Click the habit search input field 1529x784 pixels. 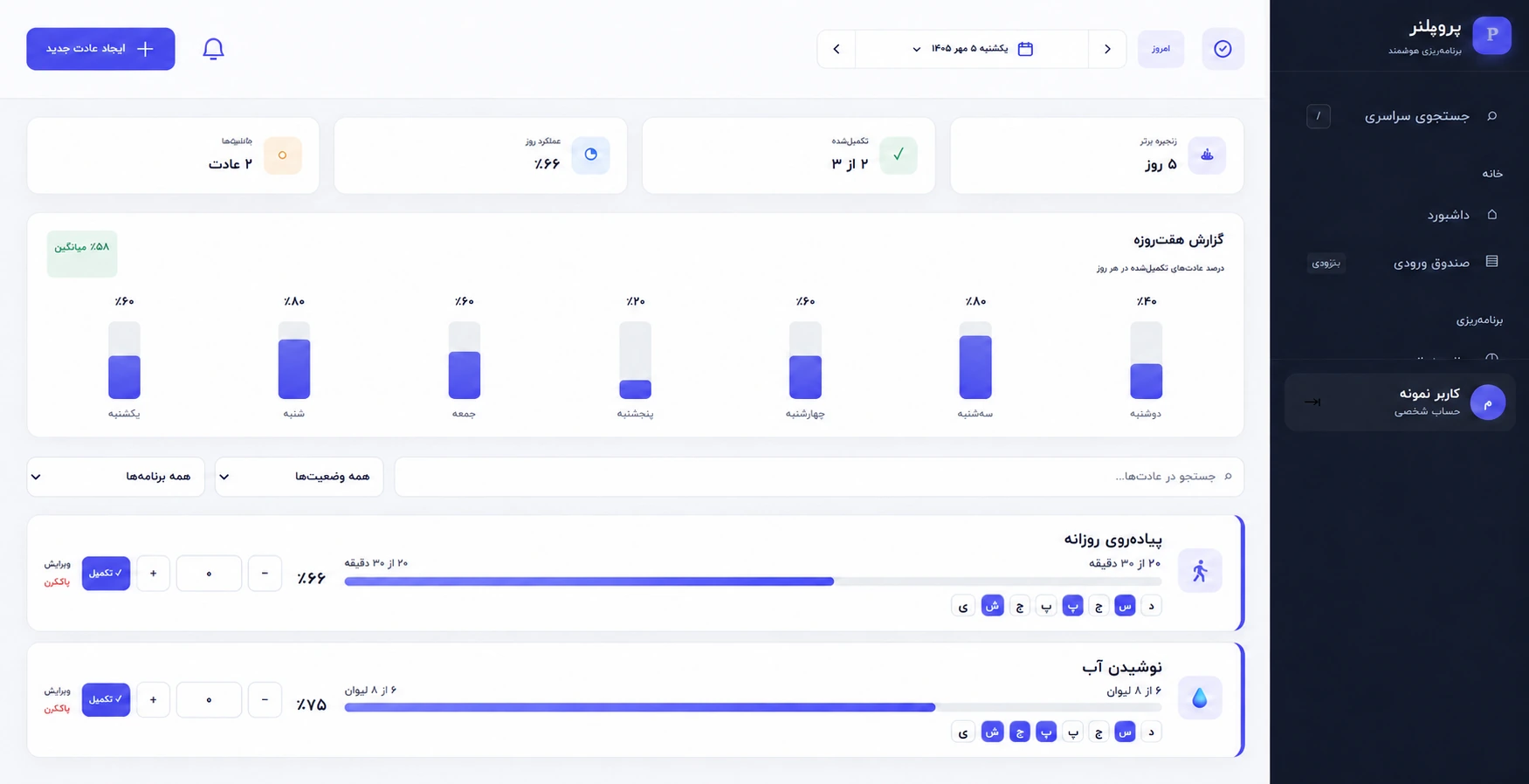pos(819,477)
